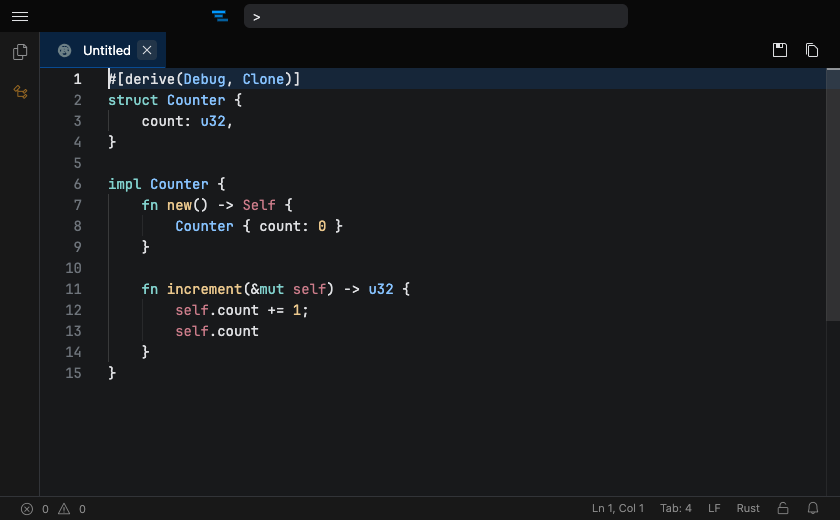Click the 'mut' keyword on line 11
Image resolution: width=840 pixels, height=520 pixels.
click(272, 289)
